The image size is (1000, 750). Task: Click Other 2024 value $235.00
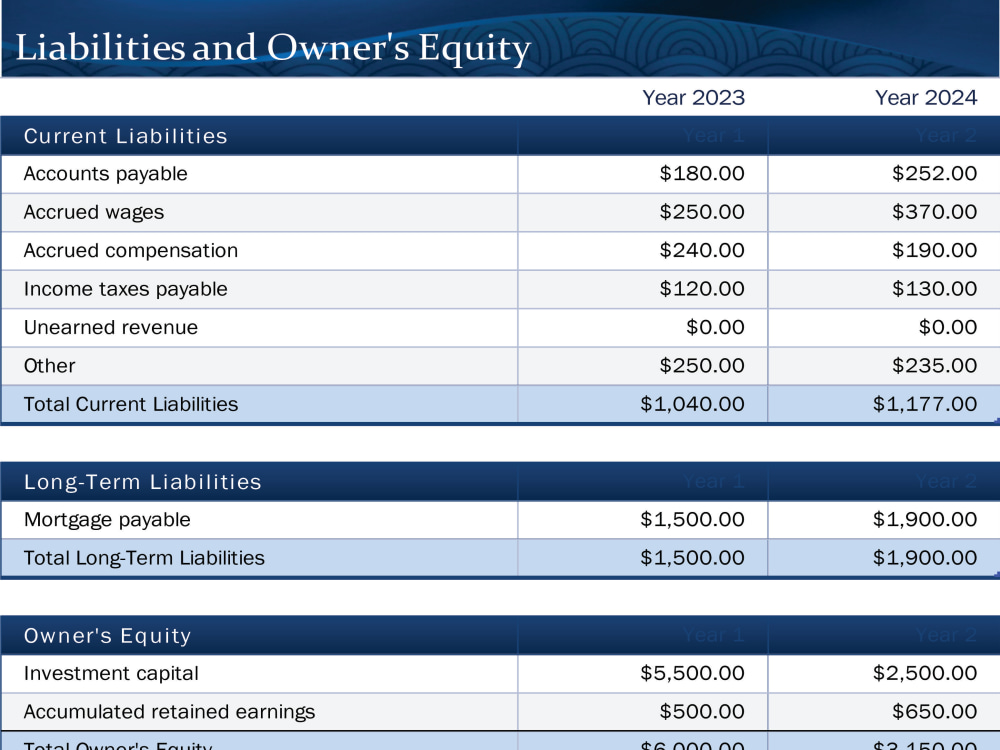[x=934, y=365]
